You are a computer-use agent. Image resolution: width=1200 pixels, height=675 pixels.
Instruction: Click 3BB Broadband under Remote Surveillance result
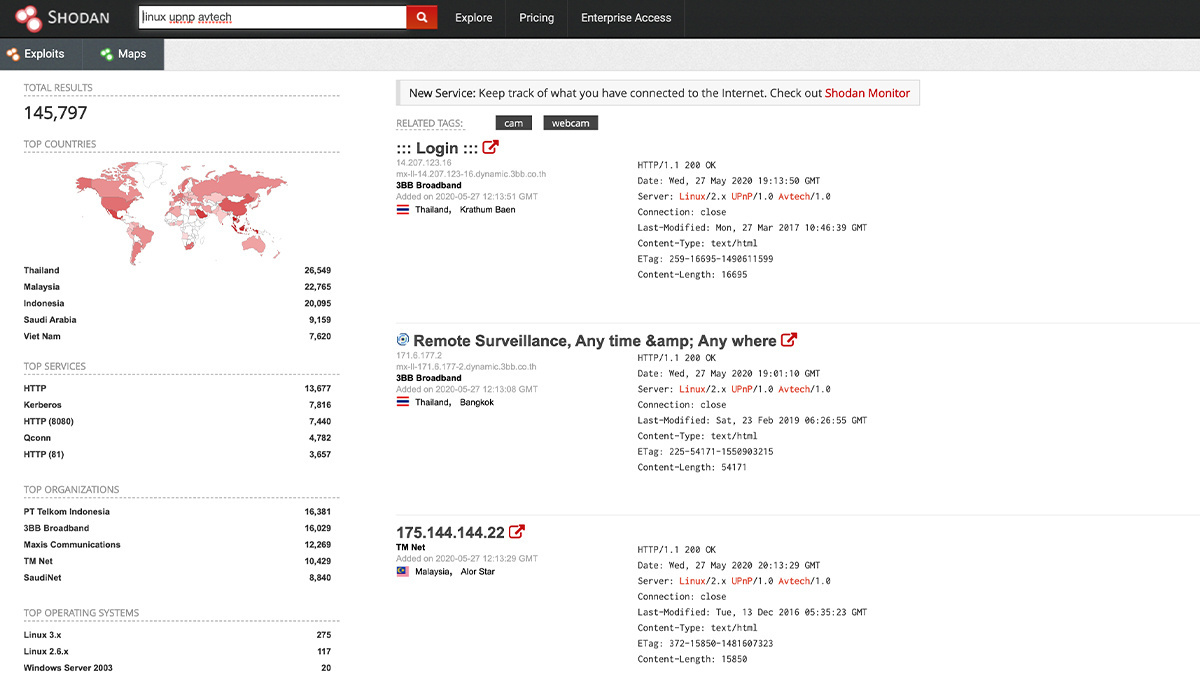(x=429, y=378)
